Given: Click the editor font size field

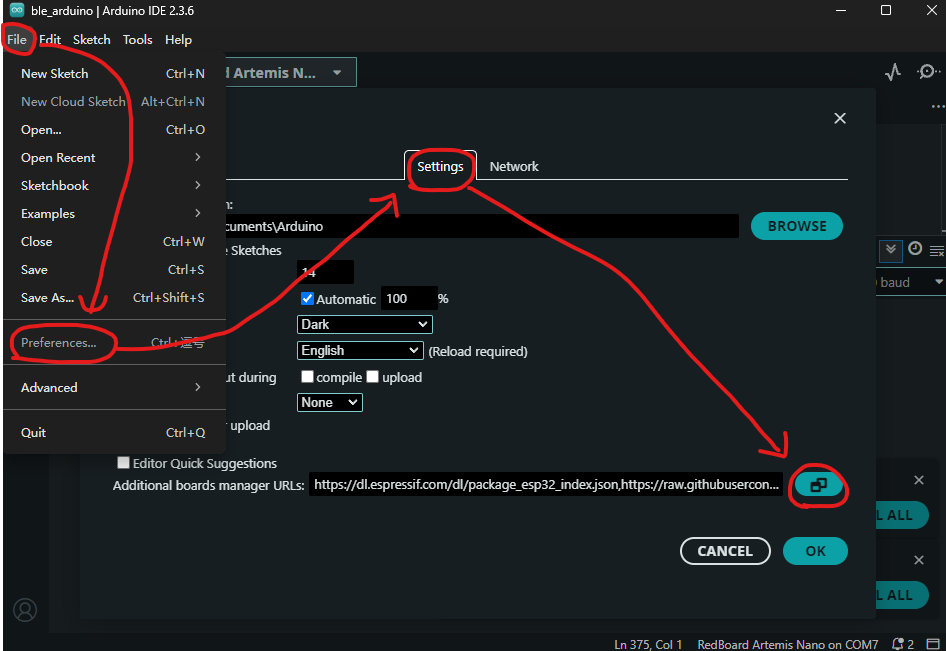Looking at the screenshot, I should click(325, 272).
